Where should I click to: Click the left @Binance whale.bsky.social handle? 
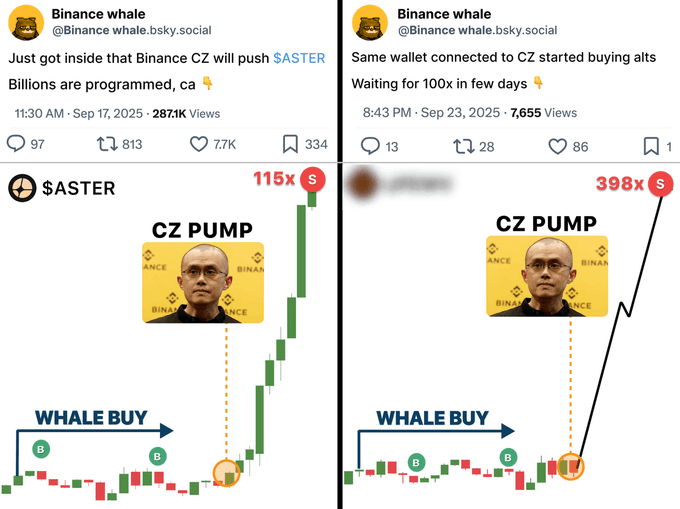pyautogui.click(x=132, y=30)
